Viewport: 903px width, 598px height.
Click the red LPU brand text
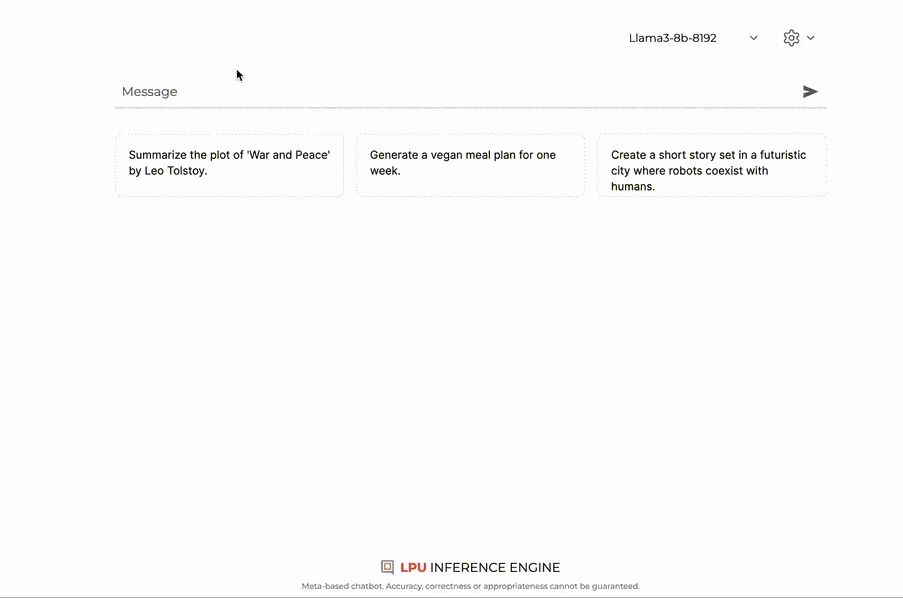tap(413, 567)
